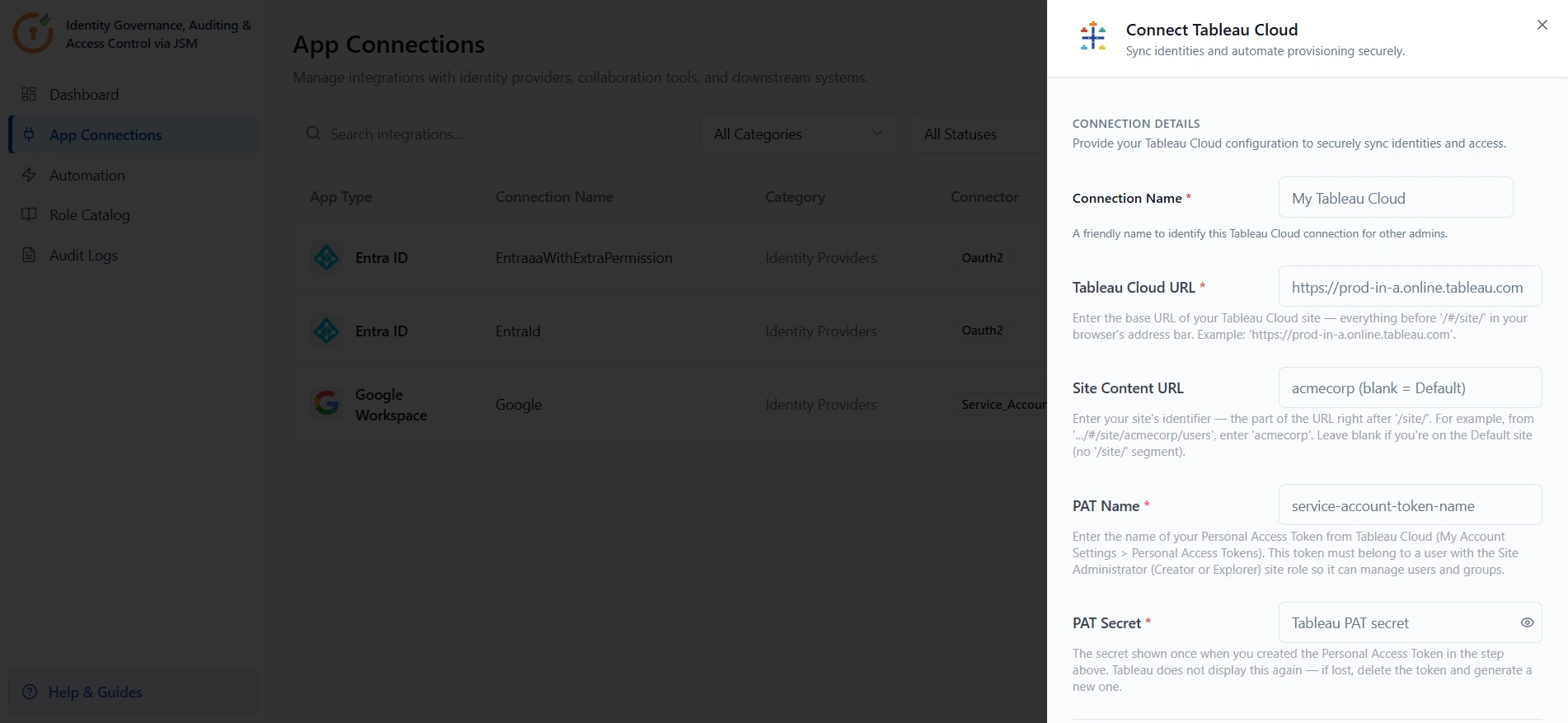This screenshot has height=723, width=1568.
Task: Open Dashboard in the sidebar
Action: point(134,94)
